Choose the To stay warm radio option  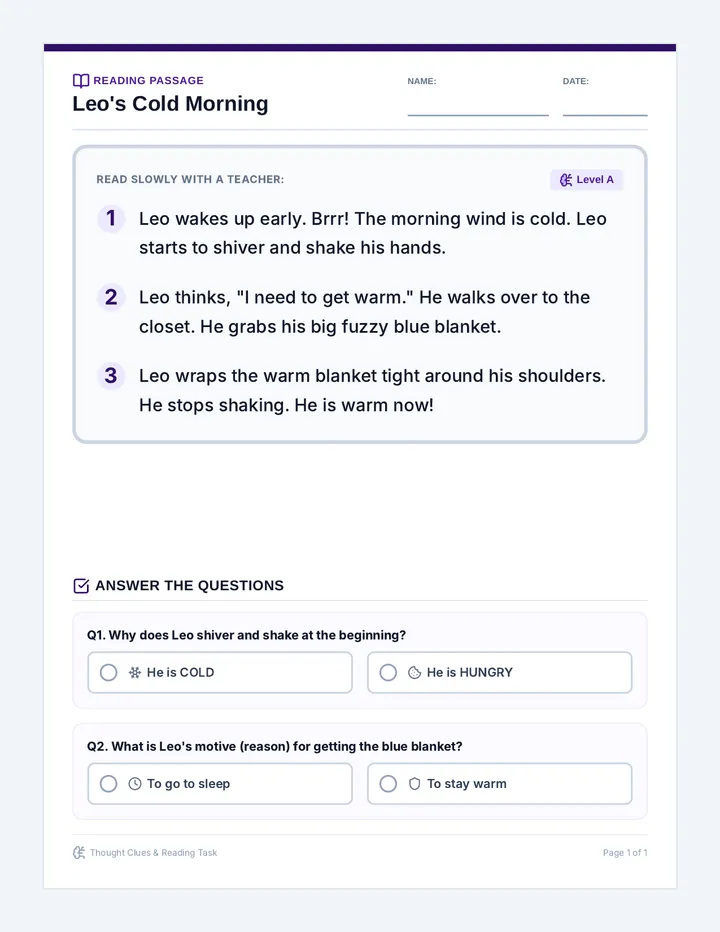(x=388, y=783)
